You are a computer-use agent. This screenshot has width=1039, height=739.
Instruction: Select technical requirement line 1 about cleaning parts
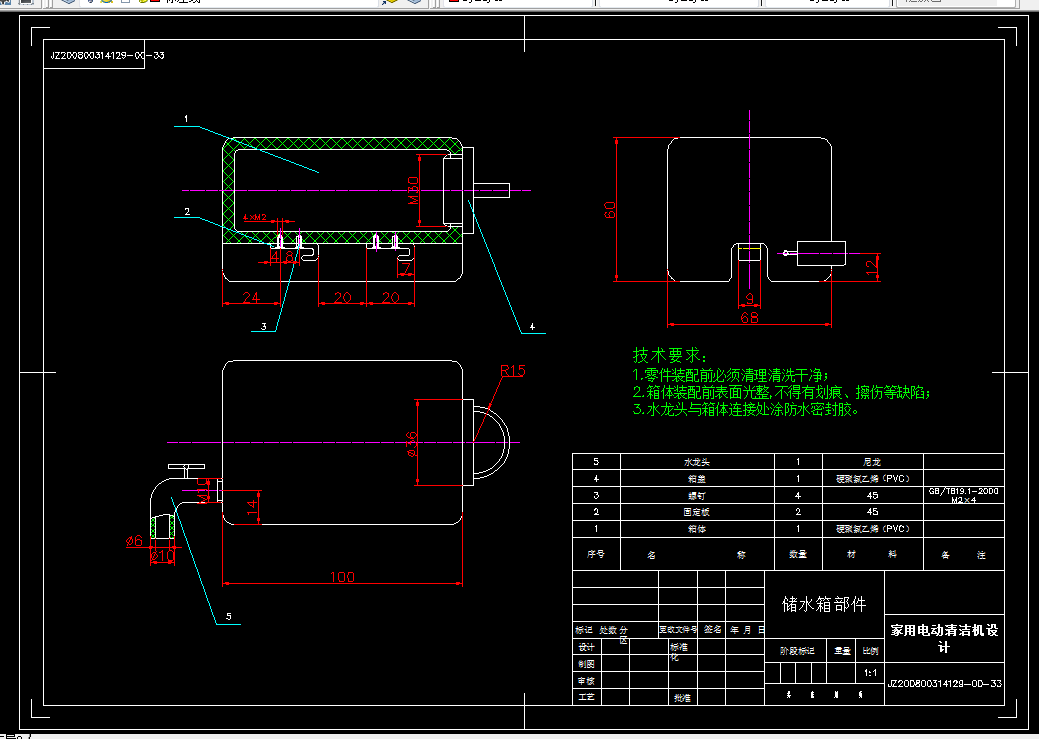(x=730, y=374)
